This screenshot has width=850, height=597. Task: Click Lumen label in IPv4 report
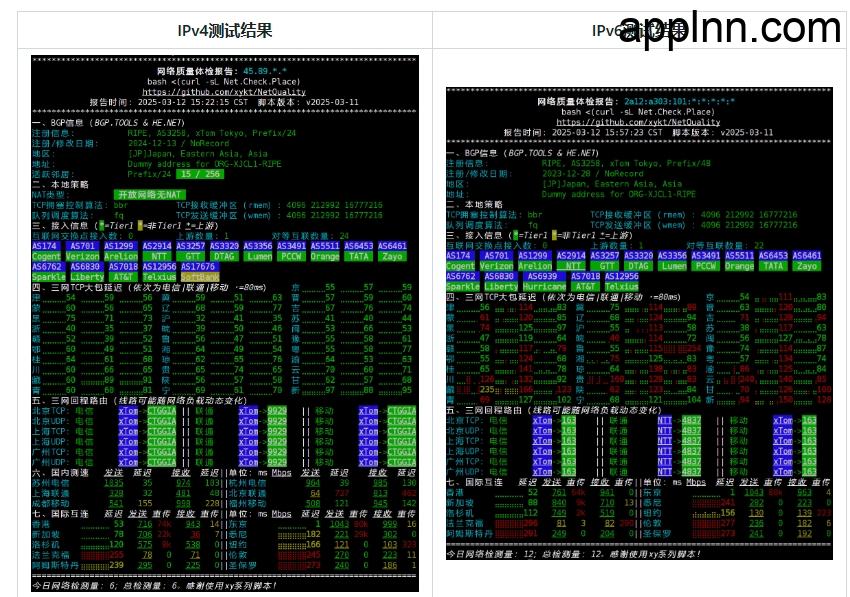(259, 256)
